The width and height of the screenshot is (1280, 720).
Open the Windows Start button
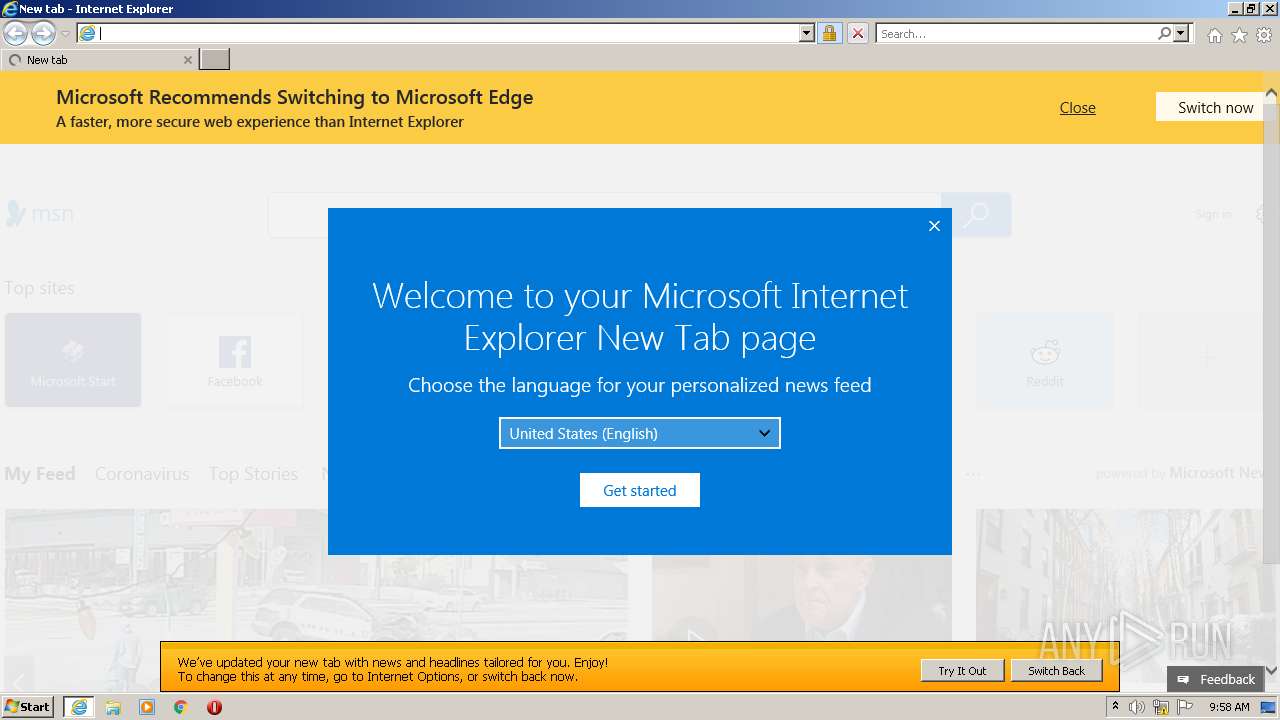point(28,707)
